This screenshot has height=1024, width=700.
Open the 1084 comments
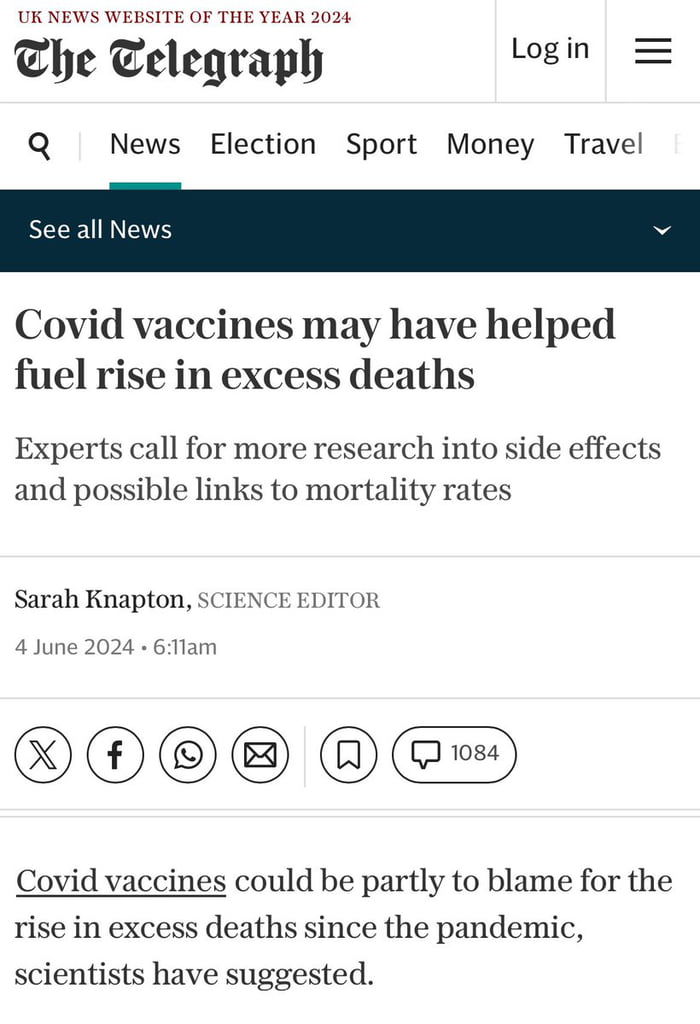click(x=454, y=754)
